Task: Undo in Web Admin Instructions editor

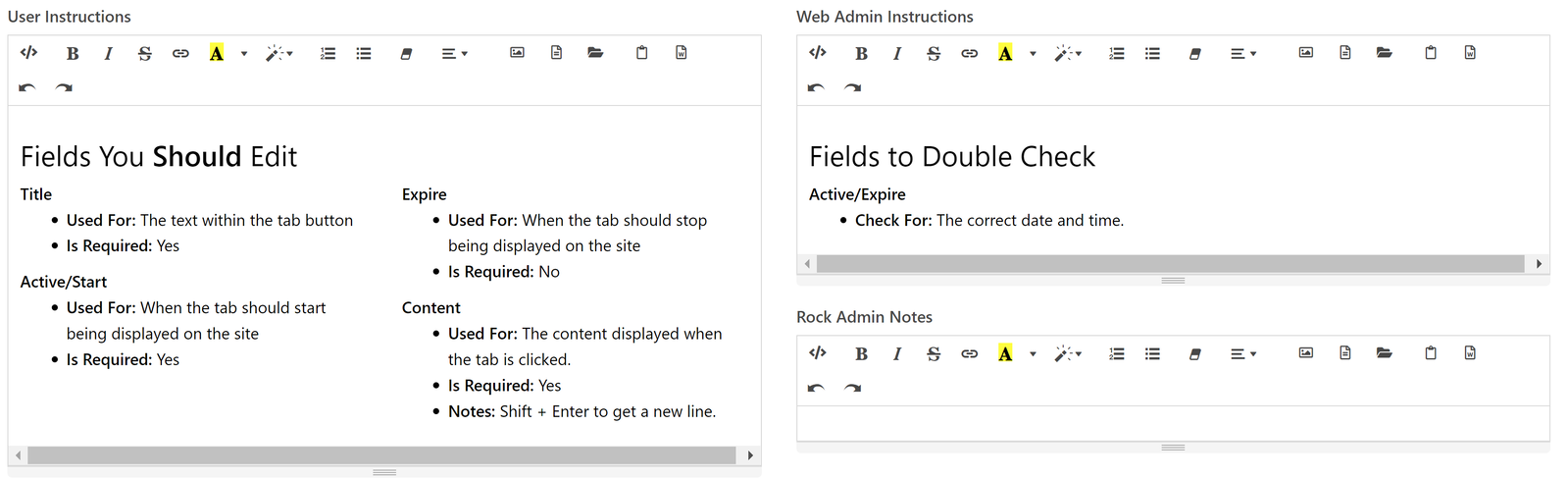Action: [x=816, y=87]
